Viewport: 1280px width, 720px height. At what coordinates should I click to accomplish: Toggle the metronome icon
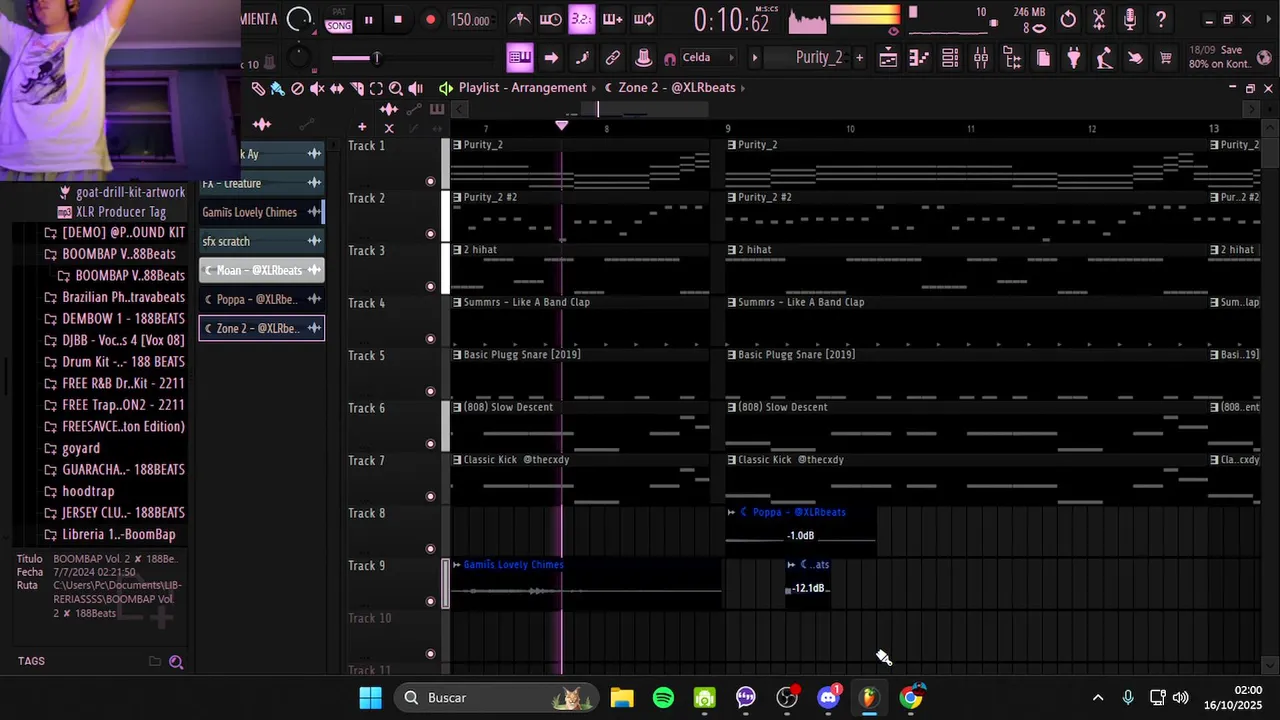520,19
